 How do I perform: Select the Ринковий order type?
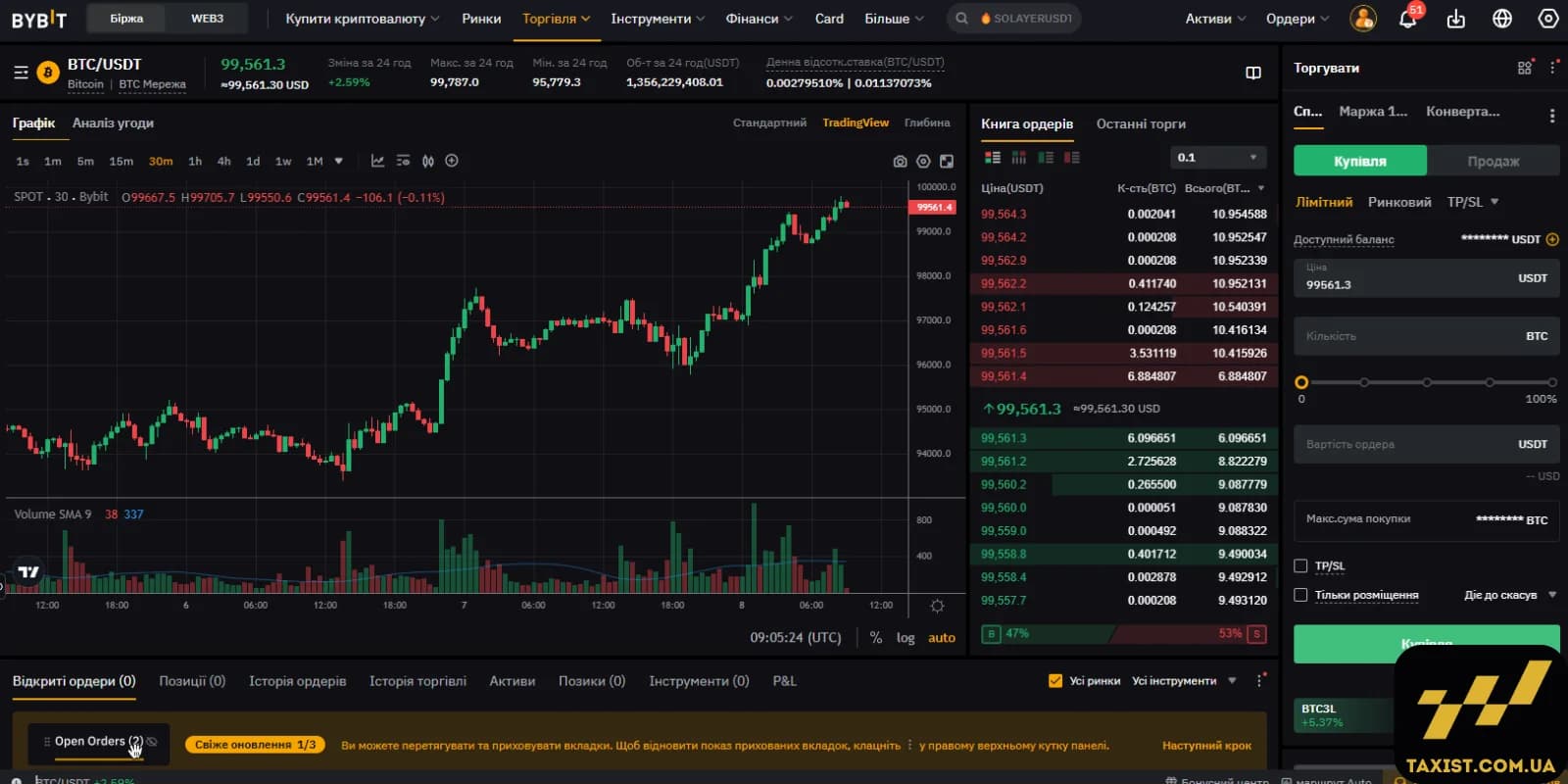[1398, 202]
